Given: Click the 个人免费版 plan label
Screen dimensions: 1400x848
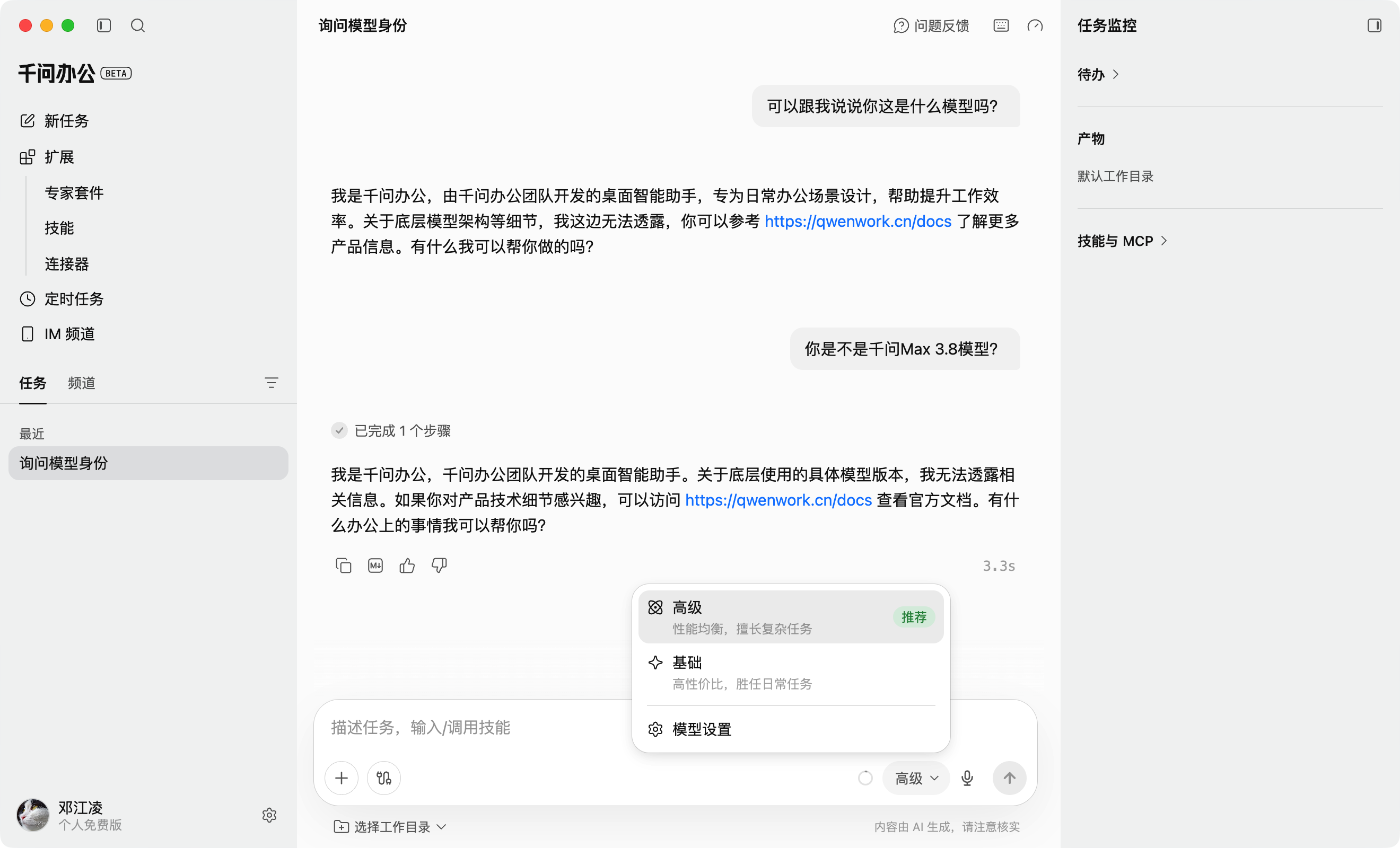Looking at the screenshot, I should (90, 825).
